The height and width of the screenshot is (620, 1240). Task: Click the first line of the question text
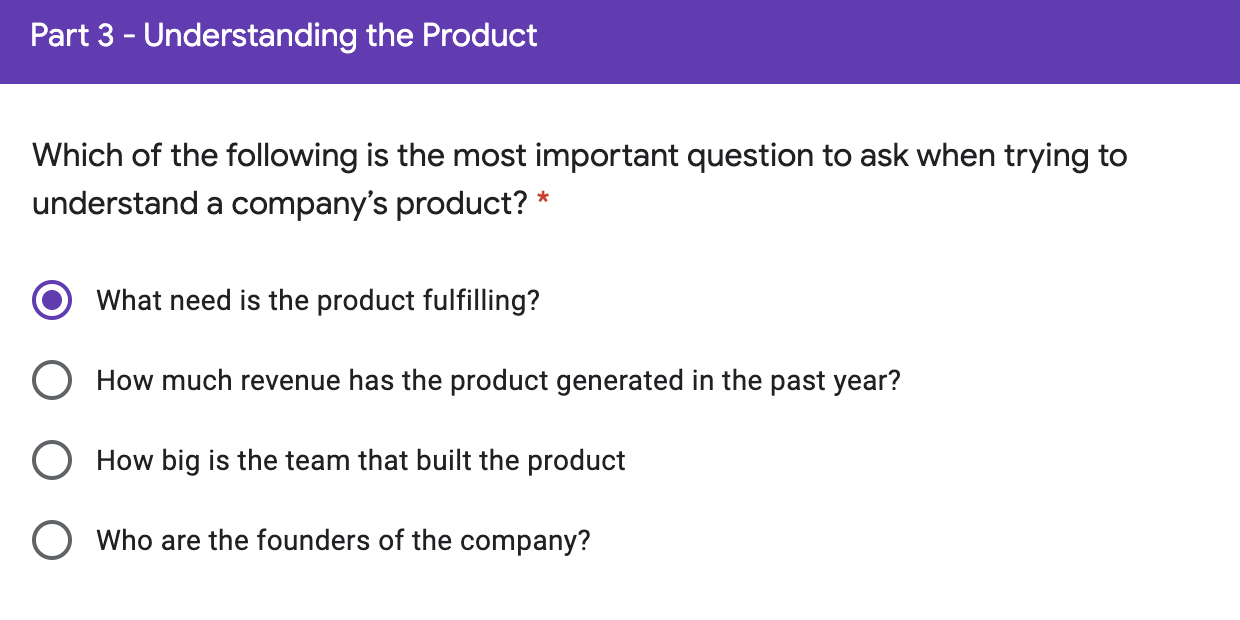click(579, 156)
